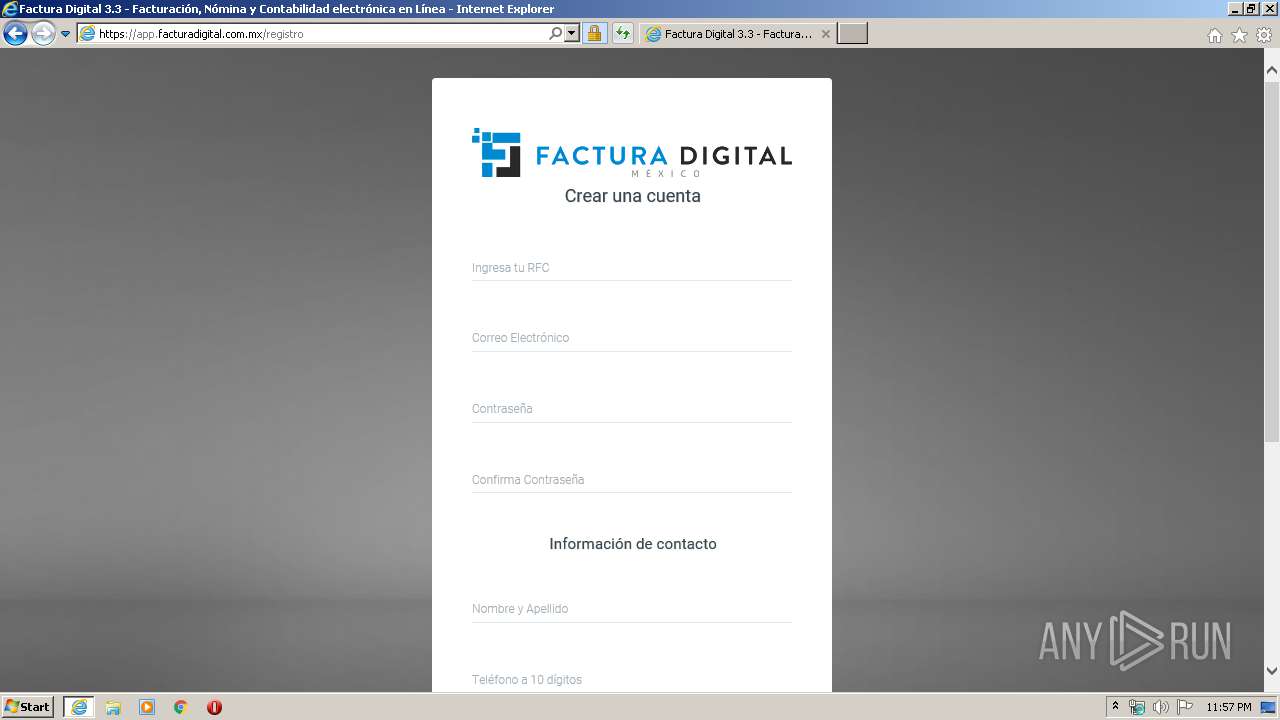
Task: Click the Contraseña field
Action: click(631, 409)
